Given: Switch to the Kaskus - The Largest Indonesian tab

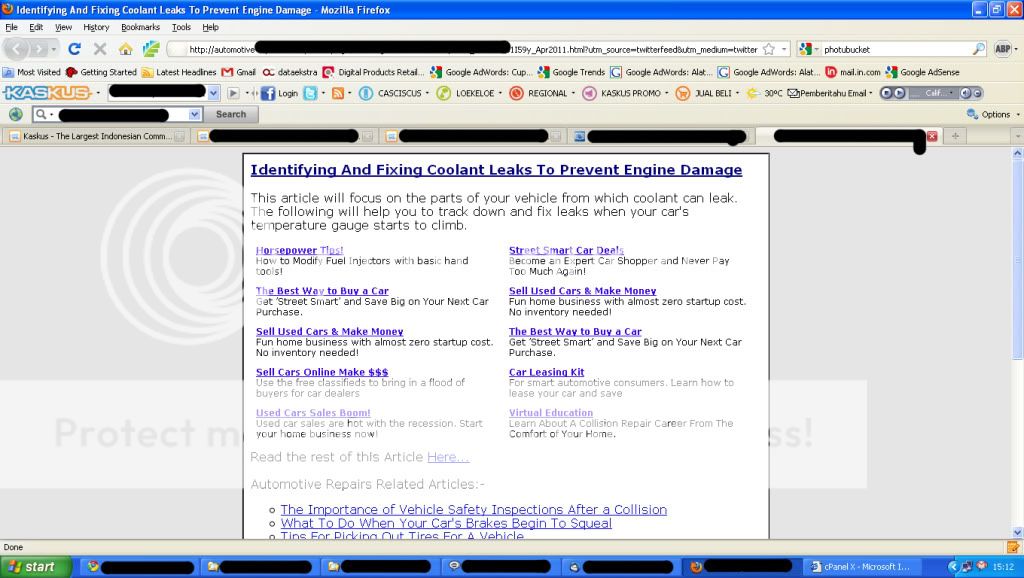Looking at the screenshot, I should click(96, 136).
